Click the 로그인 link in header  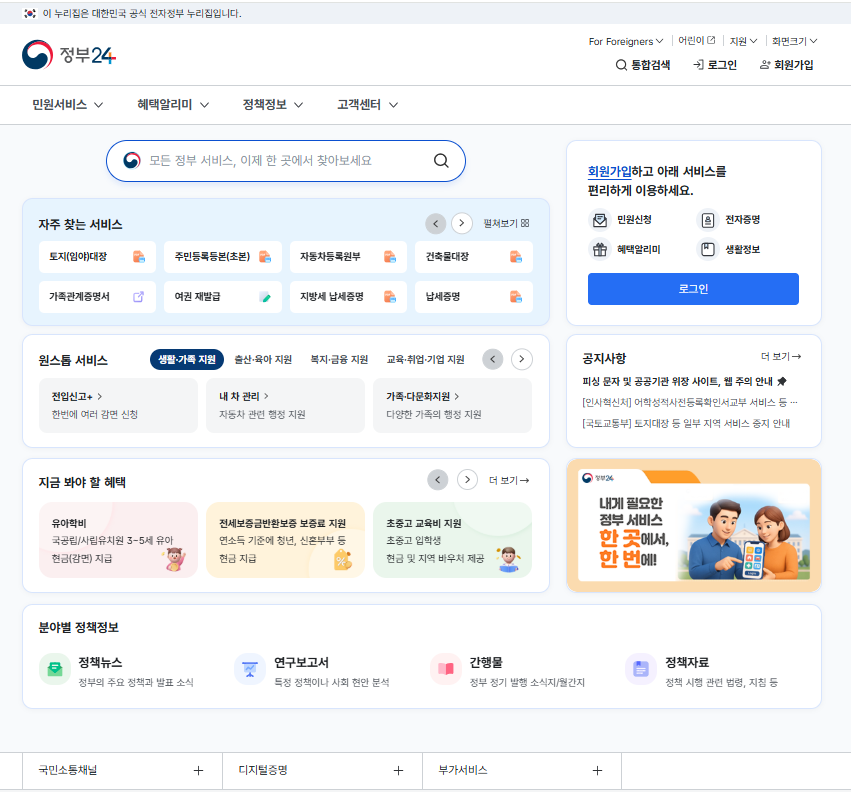click(x=715, y=65)
